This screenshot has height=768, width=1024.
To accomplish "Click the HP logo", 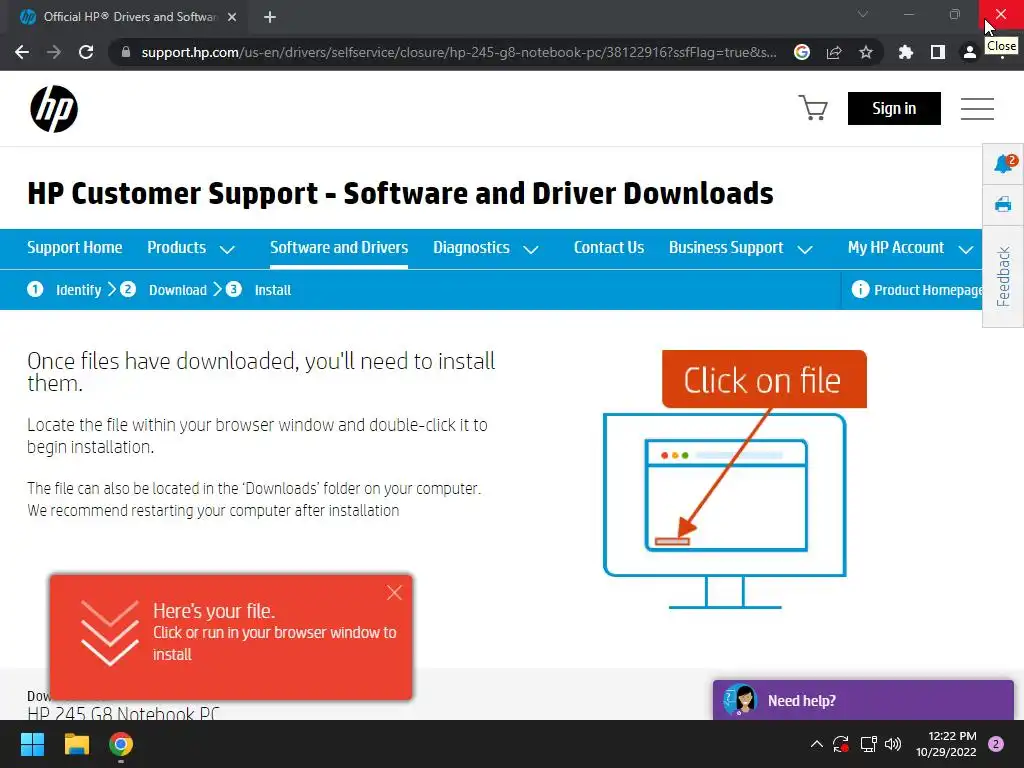I will click(54, 108).
